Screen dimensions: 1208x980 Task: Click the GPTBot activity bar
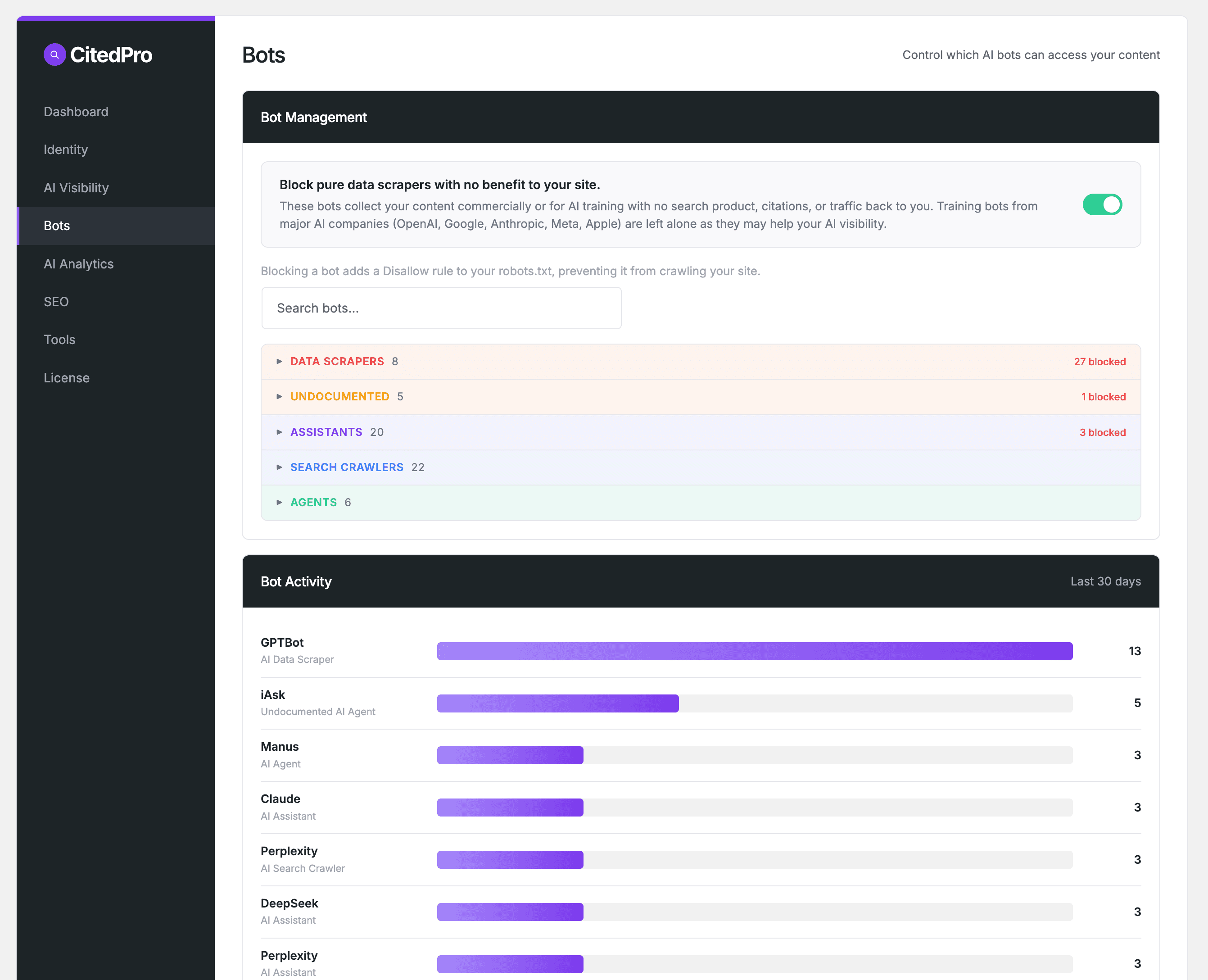755,651
